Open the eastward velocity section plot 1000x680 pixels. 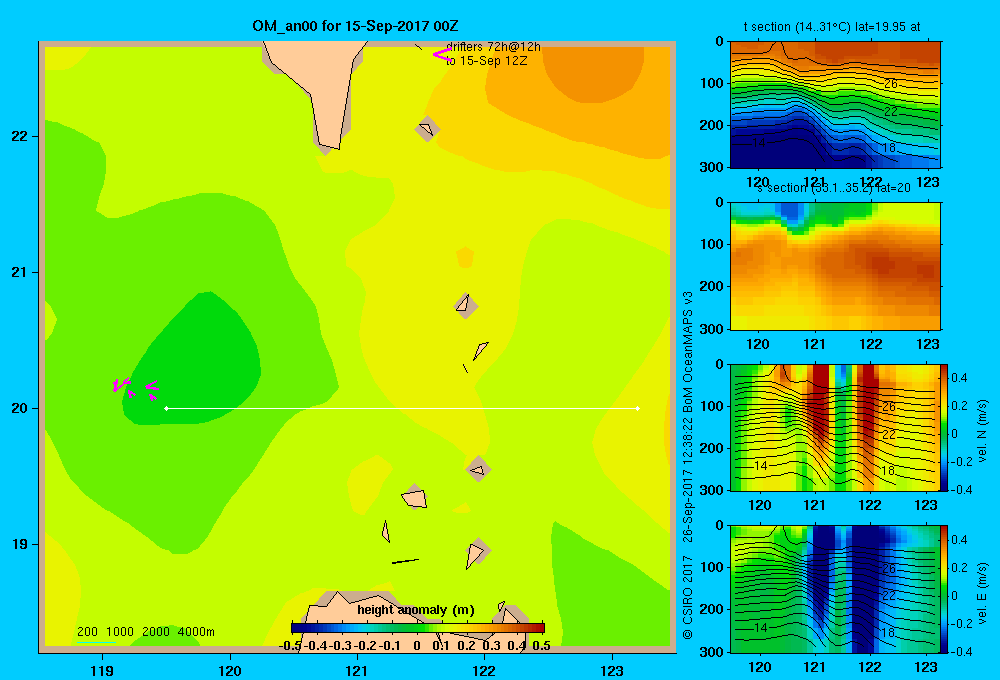(835, 589)
